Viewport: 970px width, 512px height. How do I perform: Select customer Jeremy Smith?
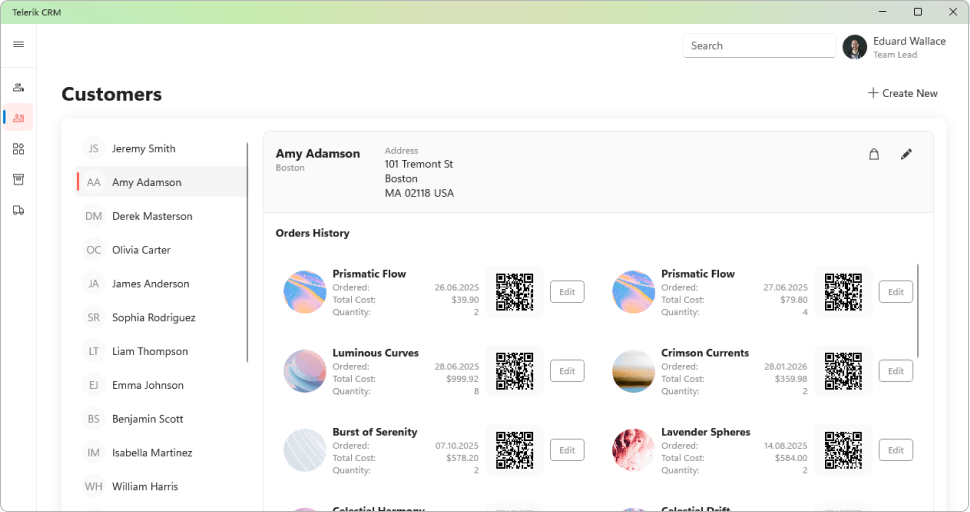161,148
